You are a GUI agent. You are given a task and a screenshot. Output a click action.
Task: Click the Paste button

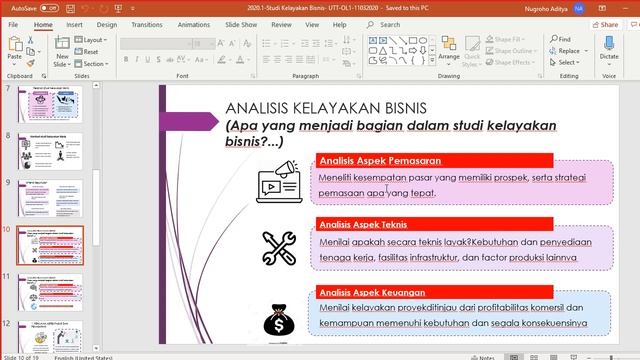tap(15, 51)
